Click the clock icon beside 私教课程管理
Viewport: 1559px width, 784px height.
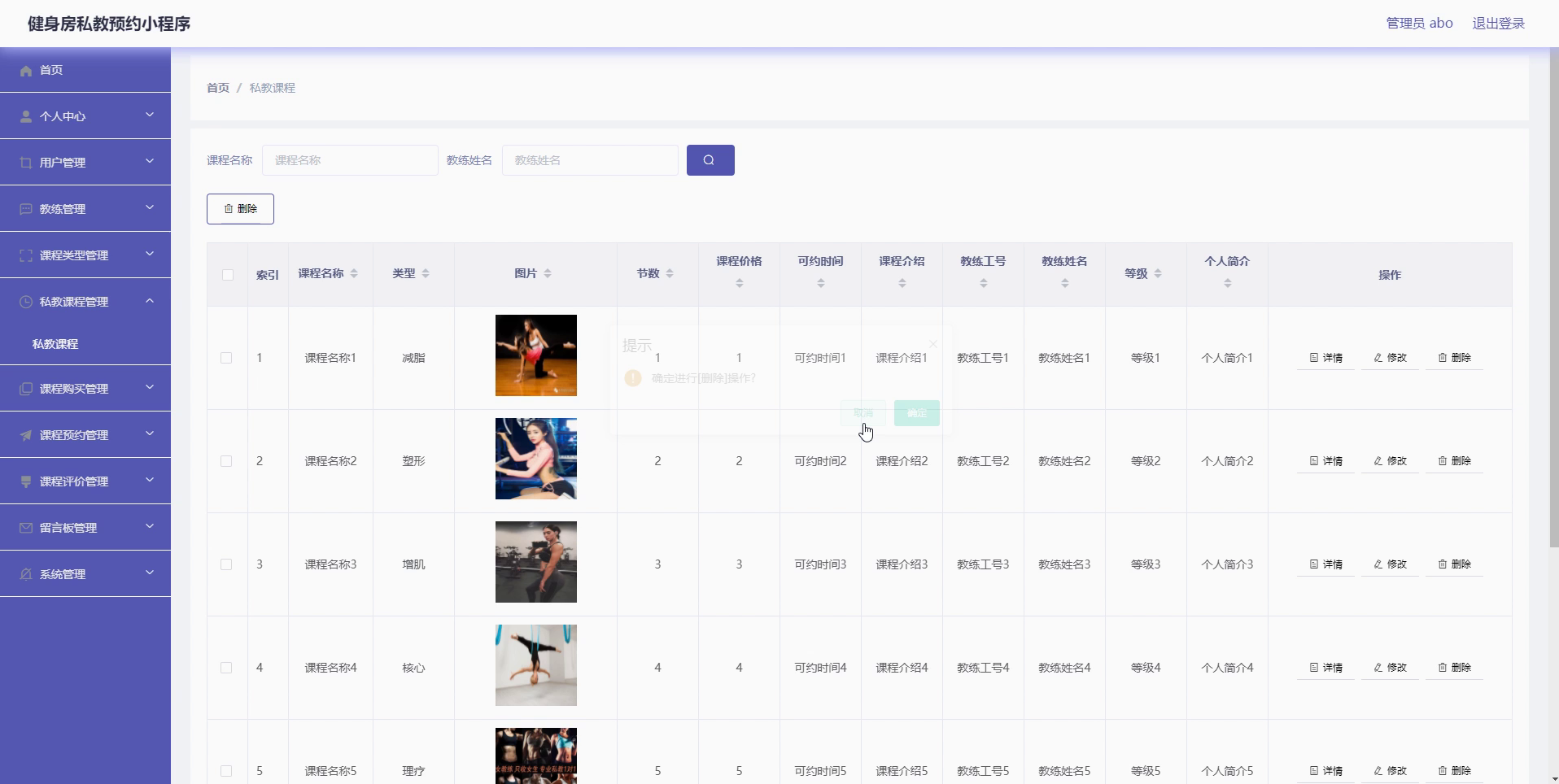[26, 302]
